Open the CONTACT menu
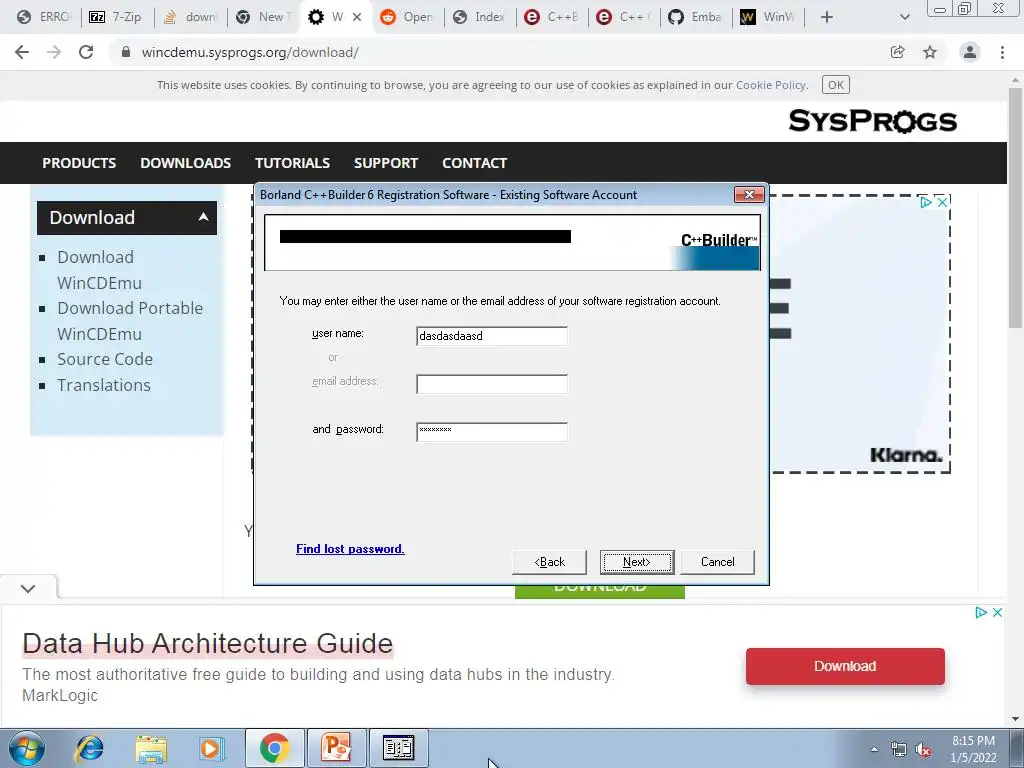 474,163
